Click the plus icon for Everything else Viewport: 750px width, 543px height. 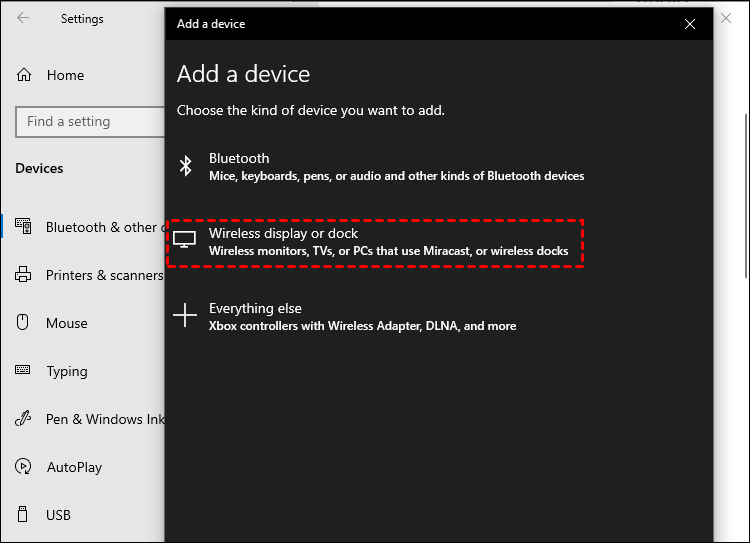pyautogui.click(x=185, y=316)
